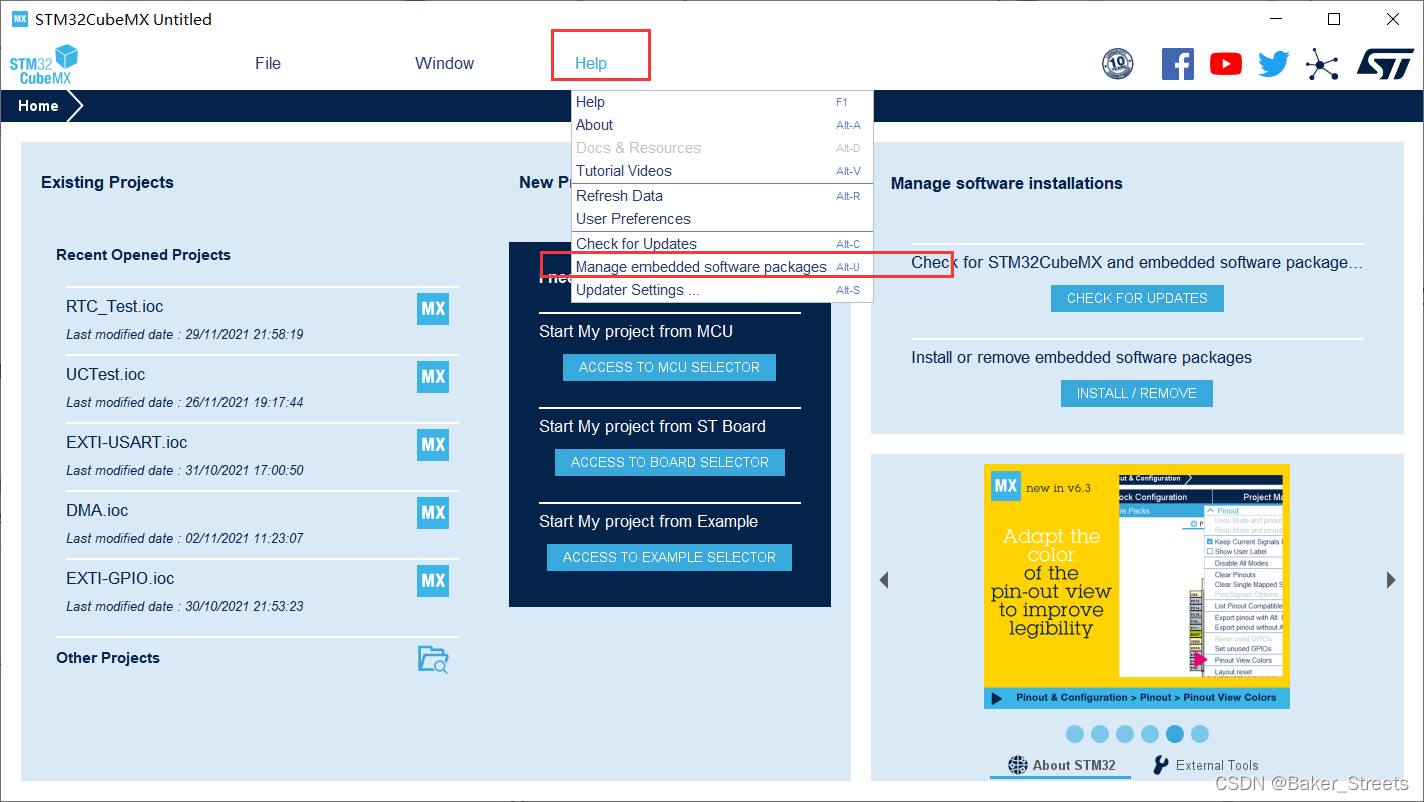
Task: Click the Home breadcrumb
Action: coord(38,106)
